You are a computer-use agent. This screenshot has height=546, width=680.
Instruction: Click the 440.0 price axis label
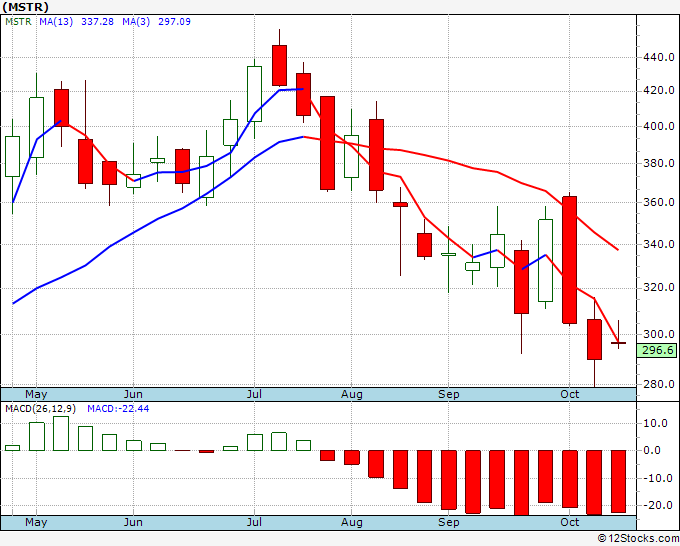659,57
